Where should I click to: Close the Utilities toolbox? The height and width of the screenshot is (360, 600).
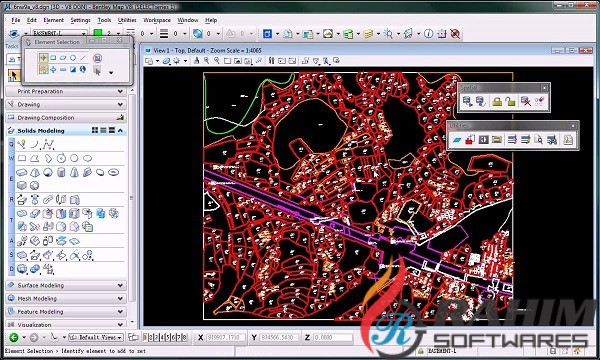tap(573, 125)
